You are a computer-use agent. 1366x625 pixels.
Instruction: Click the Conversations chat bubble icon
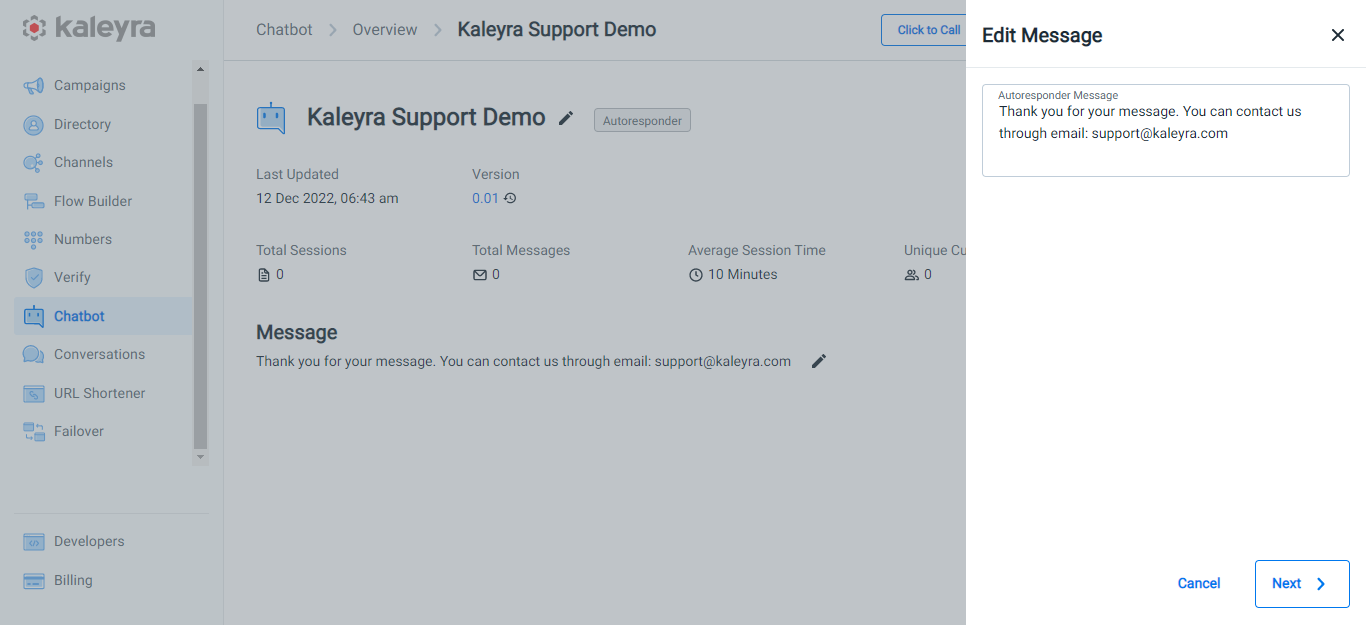point(34,355)
